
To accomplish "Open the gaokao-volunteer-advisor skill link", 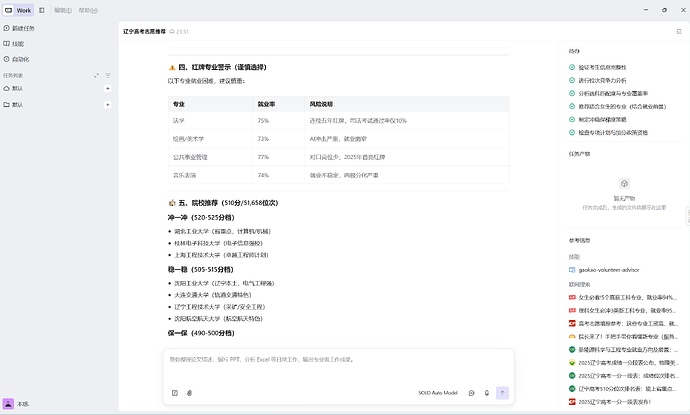I will click(x=604, y=270).
